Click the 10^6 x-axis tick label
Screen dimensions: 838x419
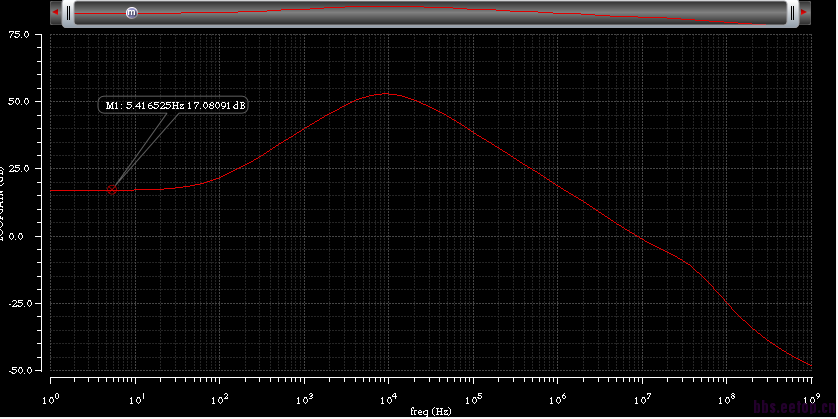coord(559,398)
